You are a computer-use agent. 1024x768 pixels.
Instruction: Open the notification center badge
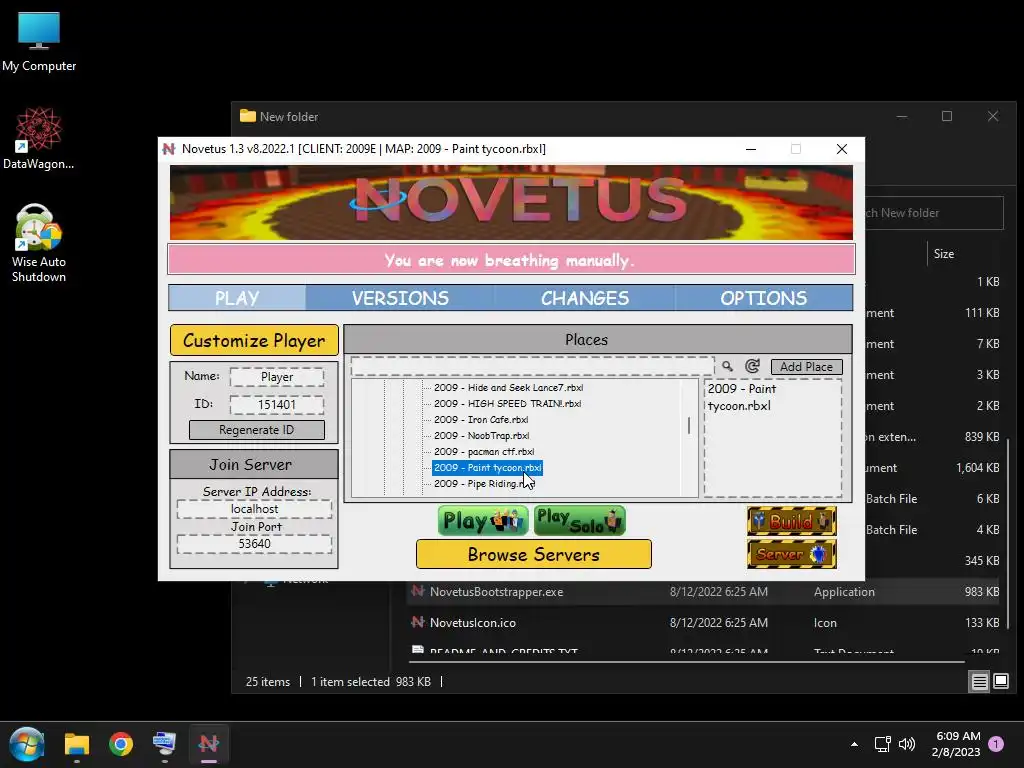point(996,743)
